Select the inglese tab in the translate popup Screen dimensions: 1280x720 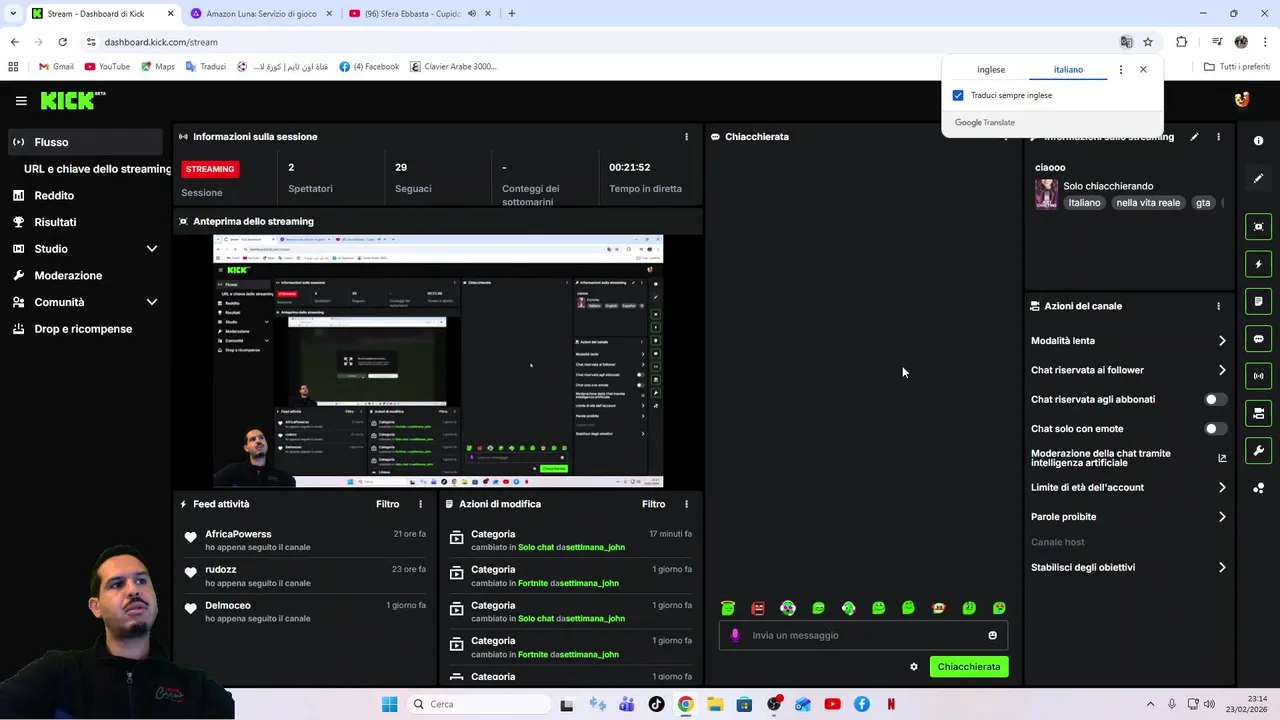point(991,70)
